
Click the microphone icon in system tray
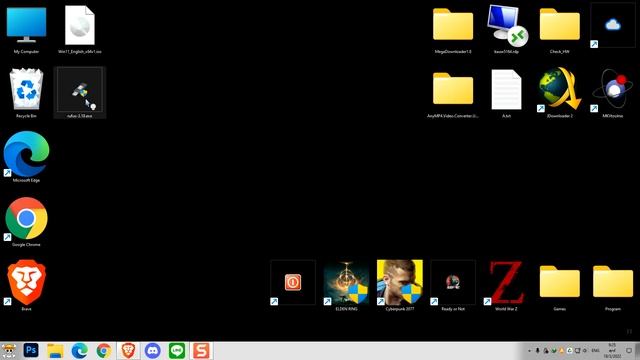pos(538,351)
